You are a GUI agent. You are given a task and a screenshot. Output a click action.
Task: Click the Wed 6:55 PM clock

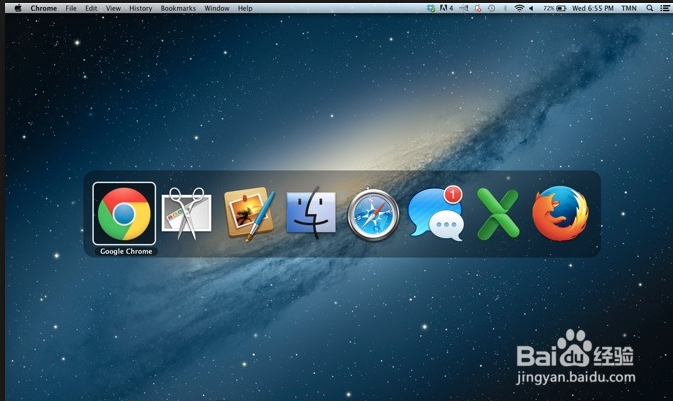(x=593, y=8)
